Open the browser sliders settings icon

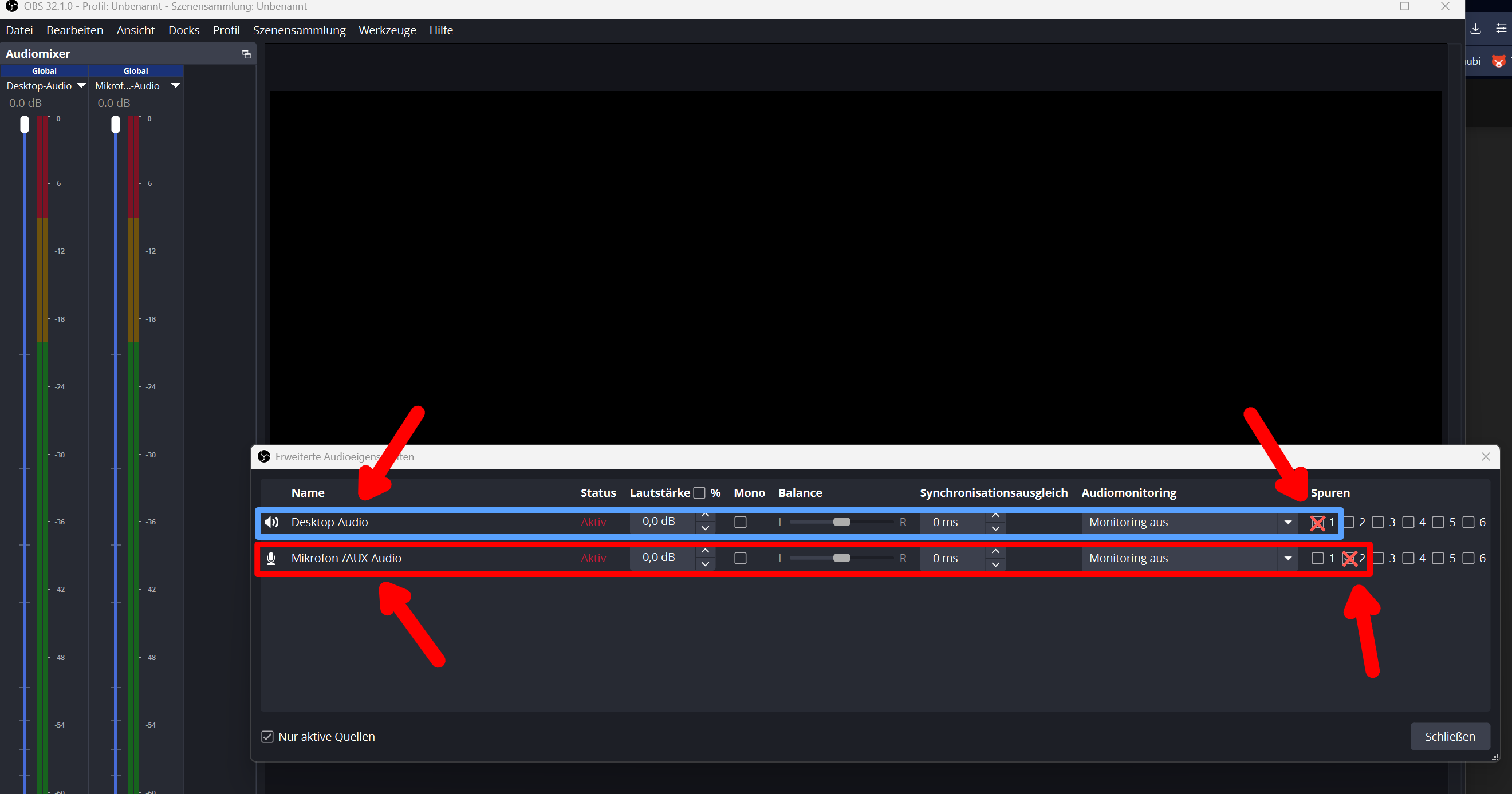[x=1502, y=29]
